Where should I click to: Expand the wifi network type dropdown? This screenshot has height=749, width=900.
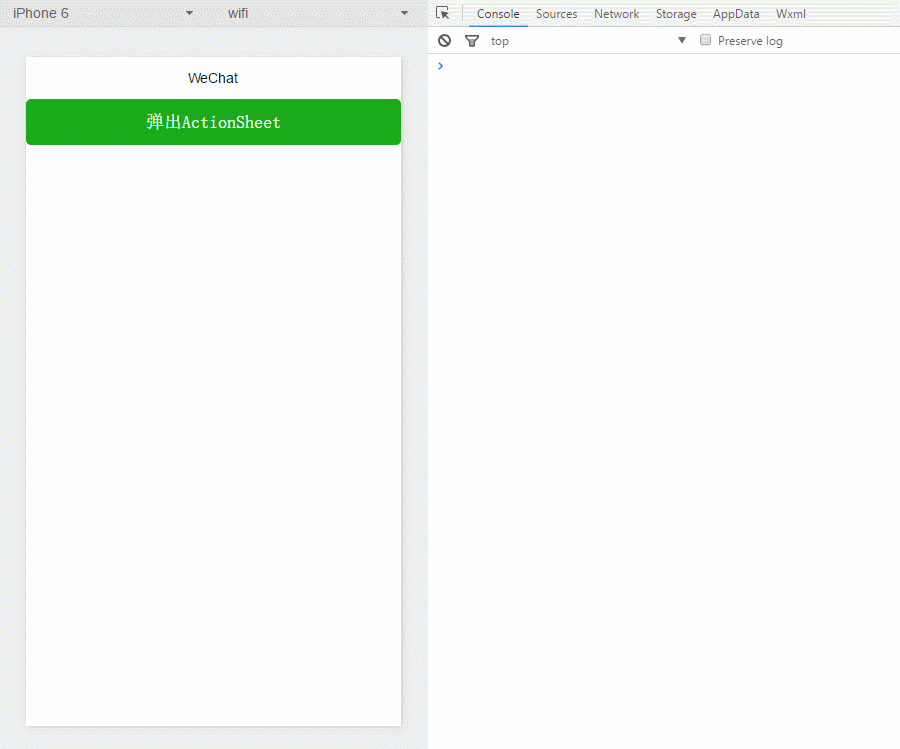click(x=318, y=13)
